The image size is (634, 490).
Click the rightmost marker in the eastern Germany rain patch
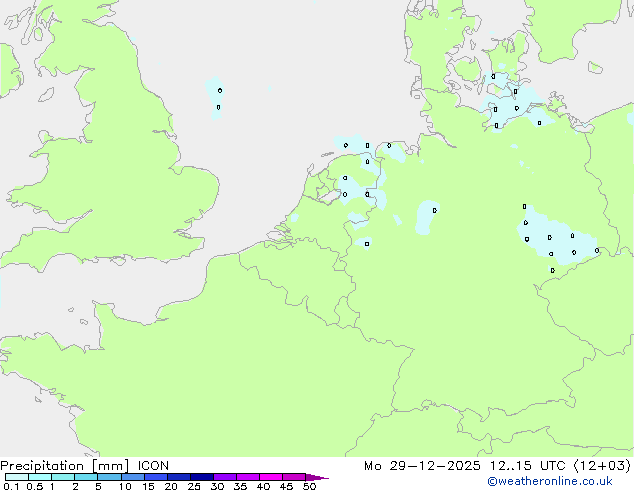click(597, 251)
